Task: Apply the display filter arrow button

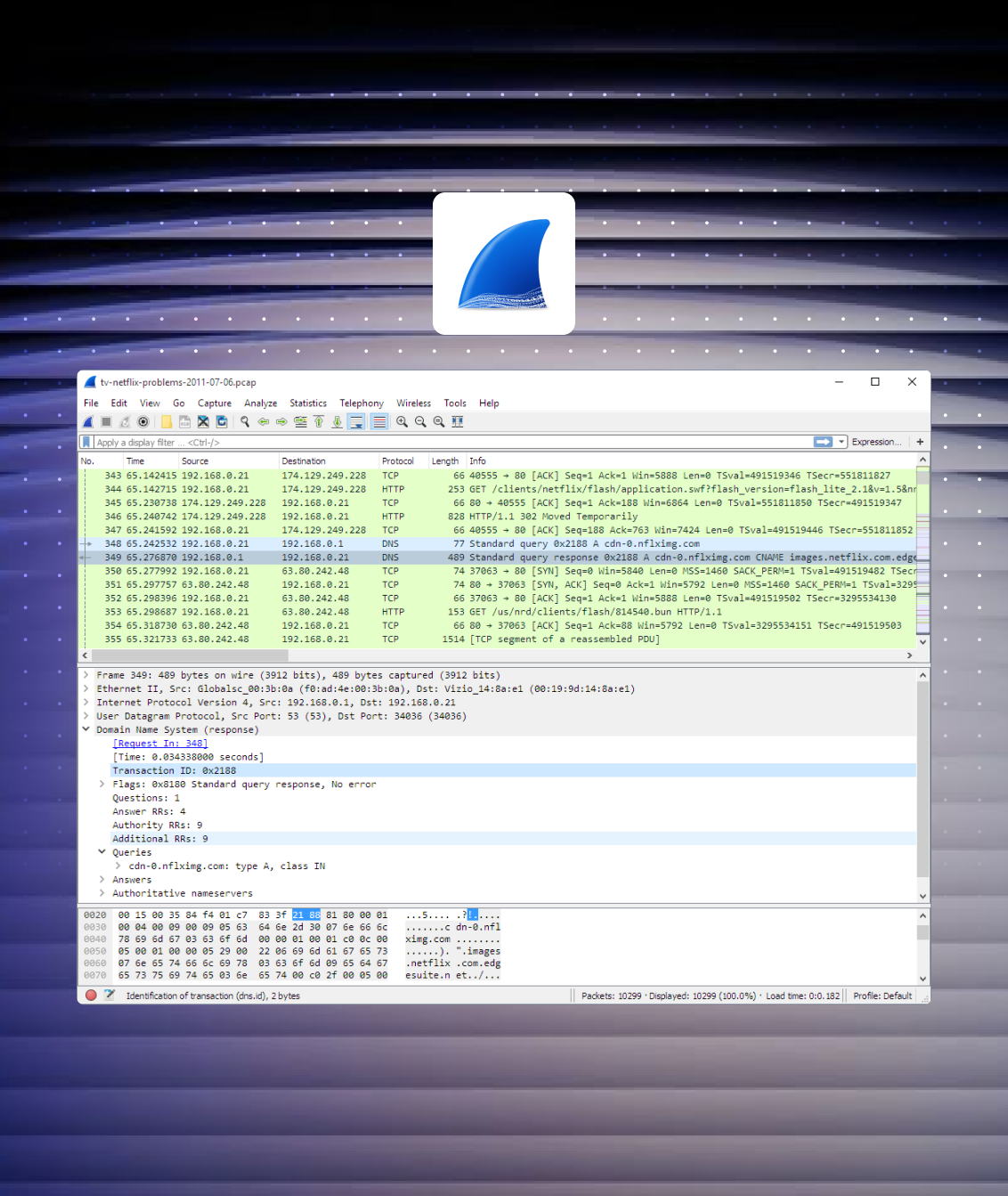Action: [x=824, y=442]
